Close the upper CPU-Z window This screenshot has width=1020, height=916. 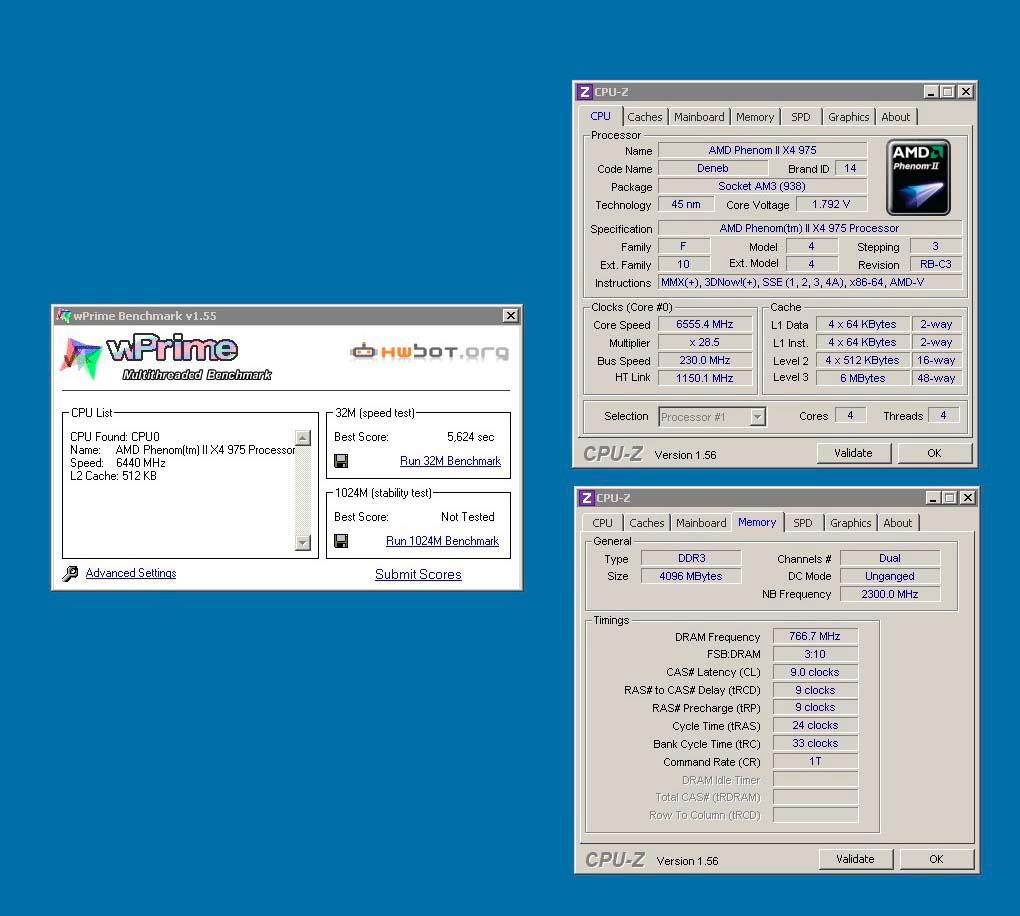click(966, 92)
